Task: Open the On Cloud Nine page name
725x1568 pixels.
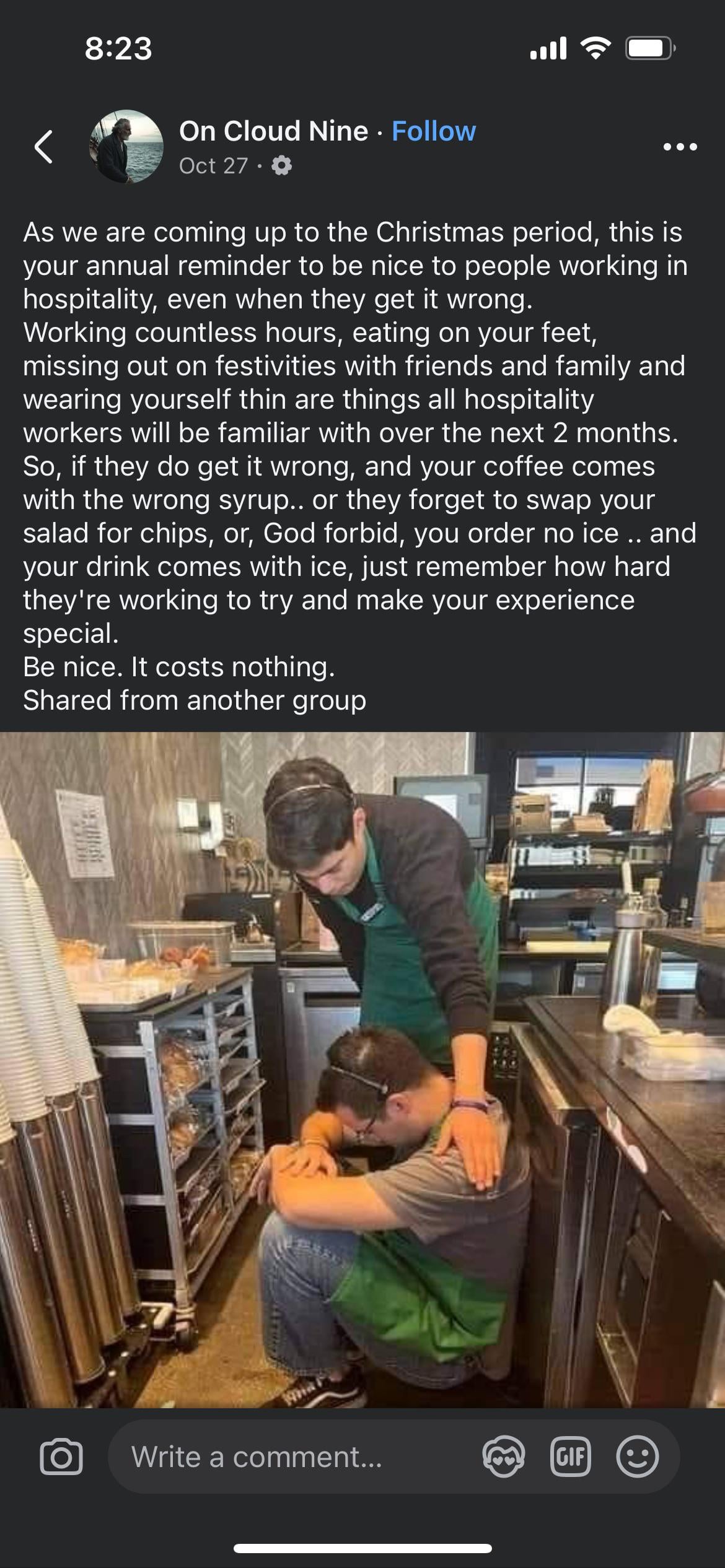Action: (273, 131)
